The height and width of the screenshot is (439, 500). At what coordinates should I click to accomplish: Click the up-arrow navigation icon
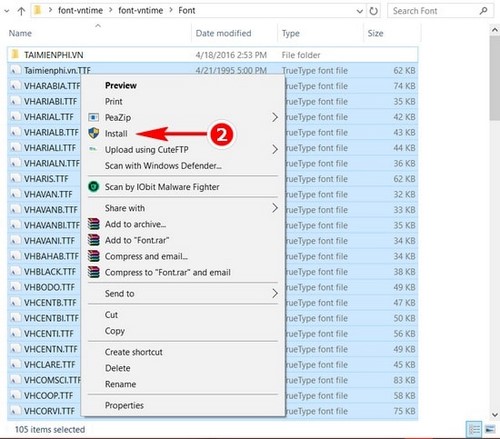point(21,11)
